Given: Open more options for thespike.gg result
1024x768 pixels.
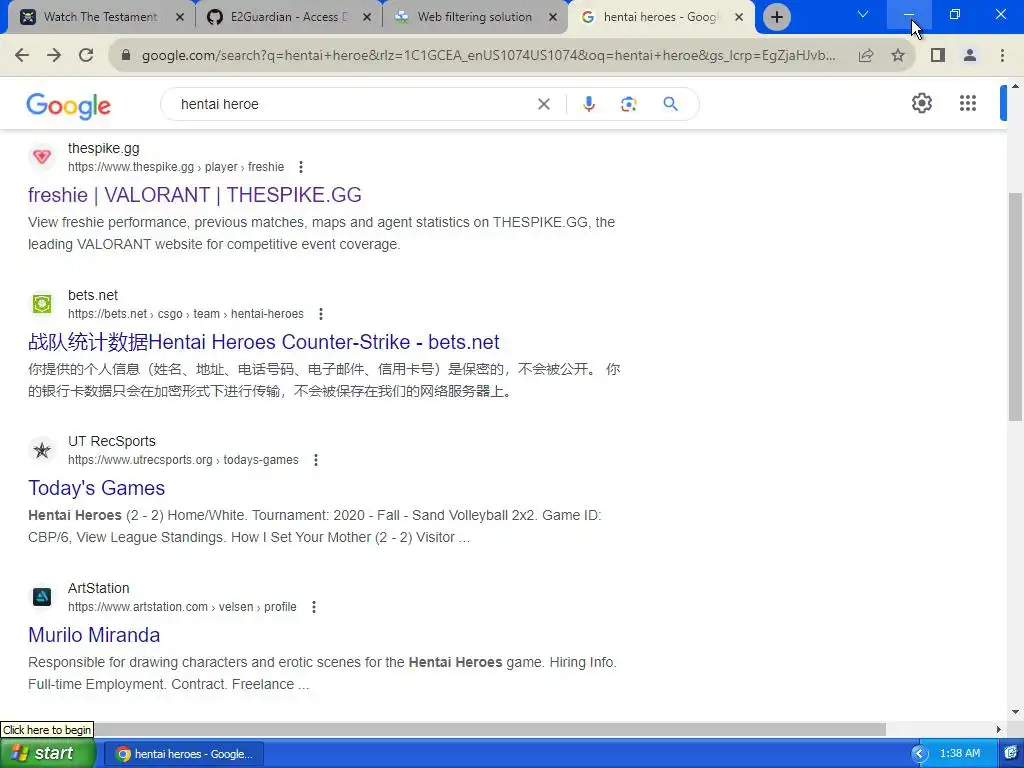Looking at the screenshot, I should pyautogui.click(x=301, y=167).
